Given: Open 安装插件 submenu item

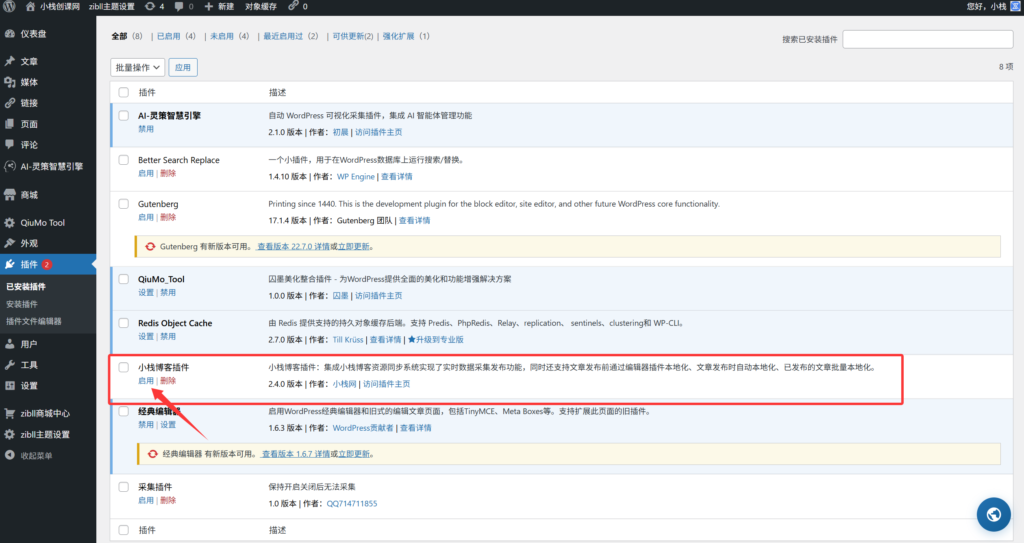Looking at the screenshot, I should pyautogui.click(x=22, y=304).
